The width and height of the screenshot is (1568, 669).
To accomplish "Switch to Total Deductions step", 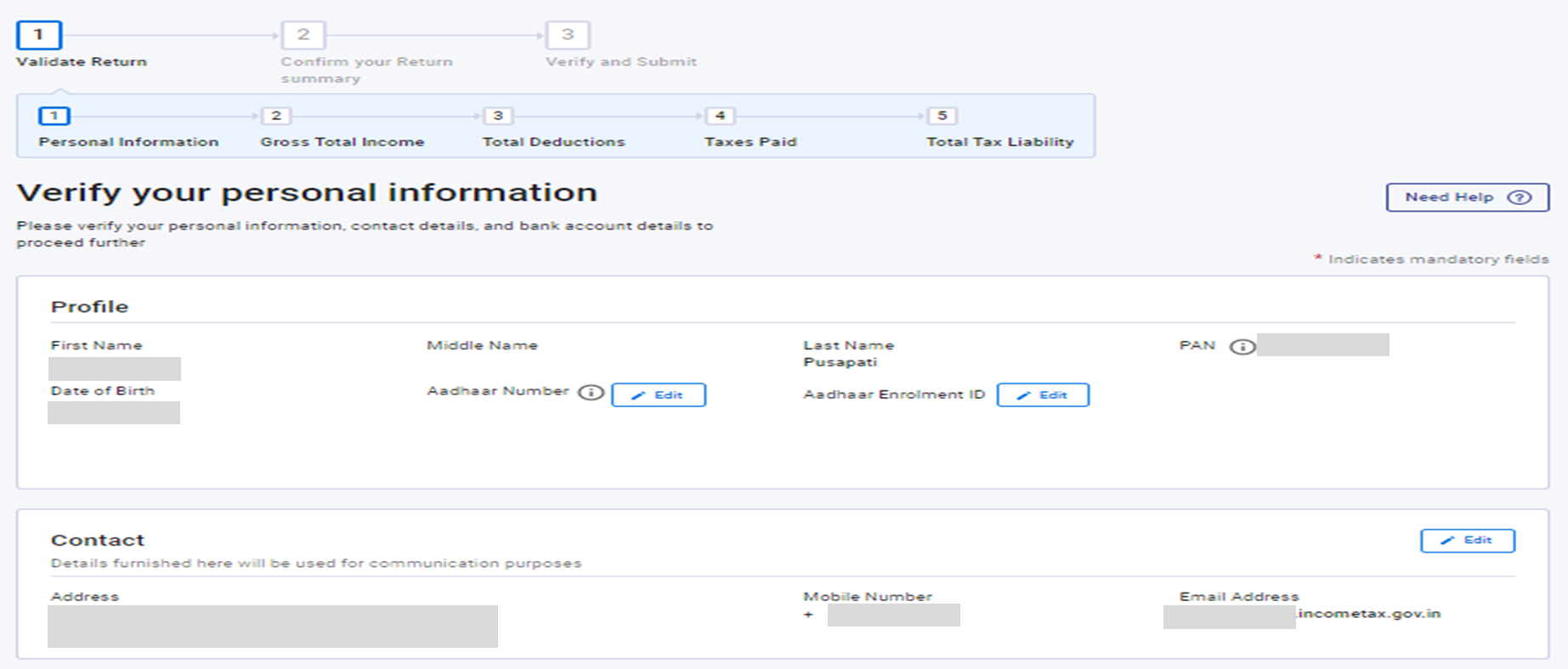I will click(498, 116).
